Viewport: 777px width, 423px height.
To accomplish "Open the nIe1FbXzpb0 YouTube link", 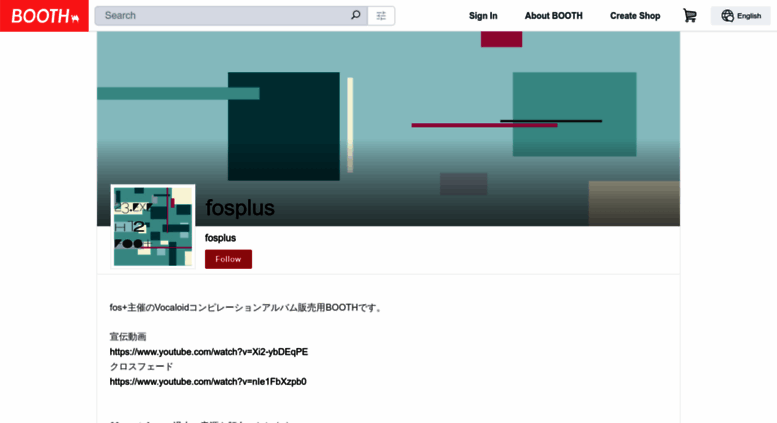I will pyautogui.click(x=208, y=381).
